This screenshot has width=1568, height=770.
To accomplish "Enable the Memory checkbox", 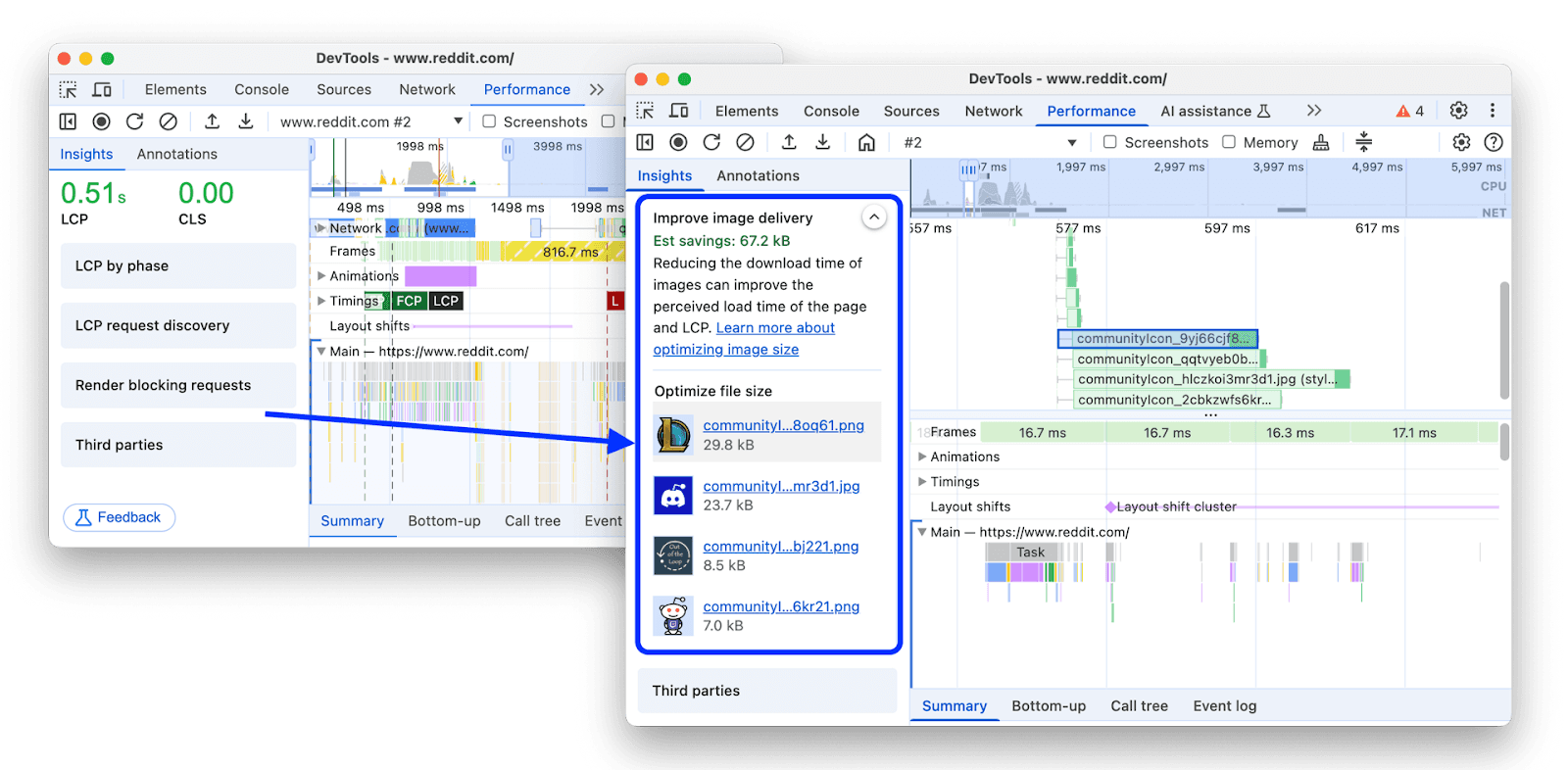I will [1229, 142].
